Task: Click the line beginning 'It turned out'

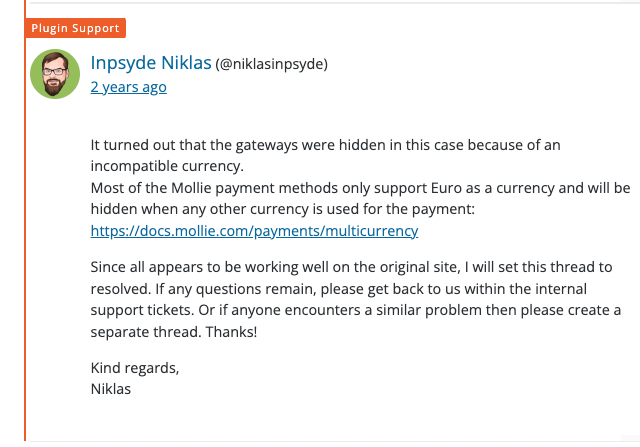Action: click(x=325, y=145)
